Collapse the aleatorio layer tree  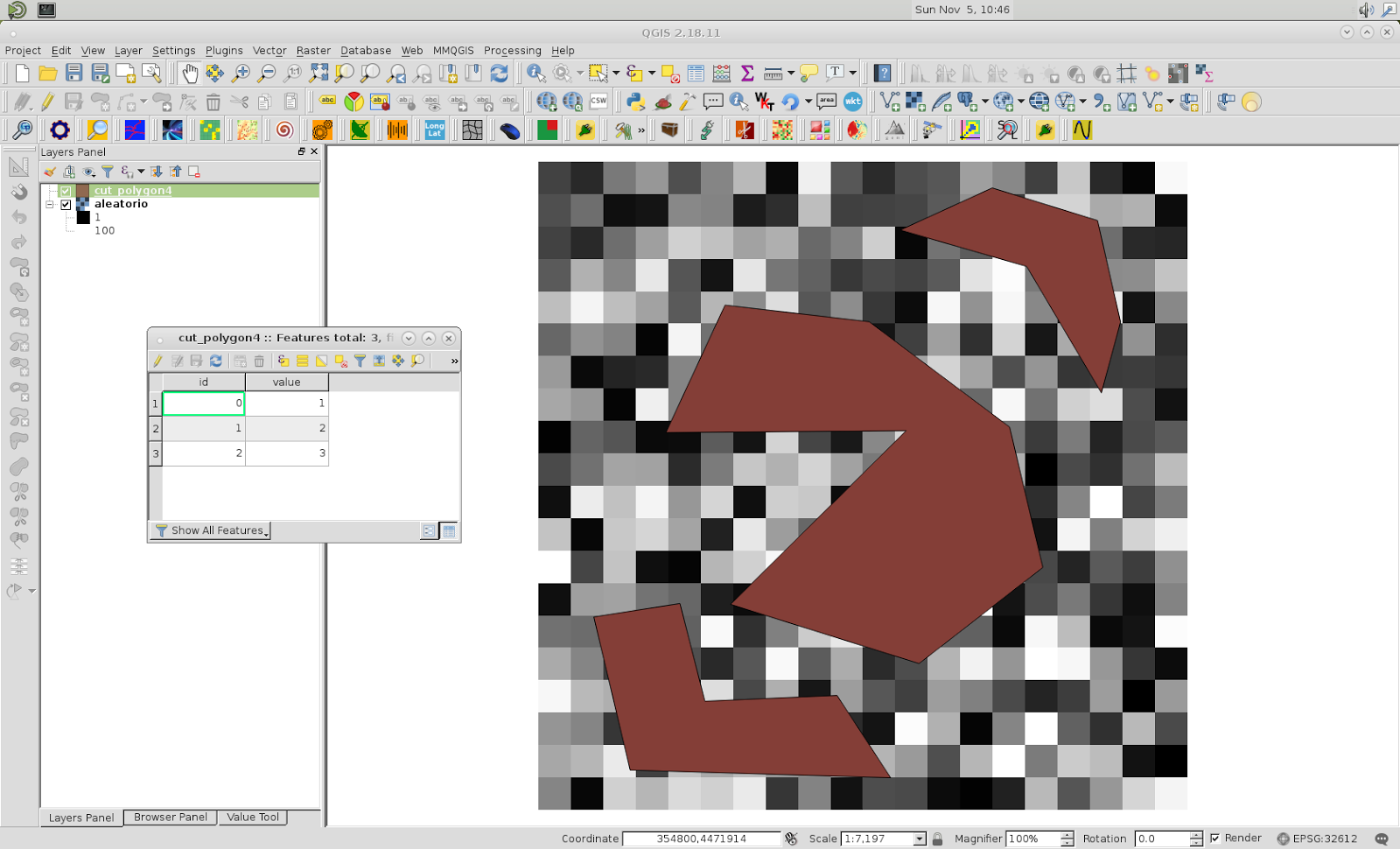[x=50, y=204]
